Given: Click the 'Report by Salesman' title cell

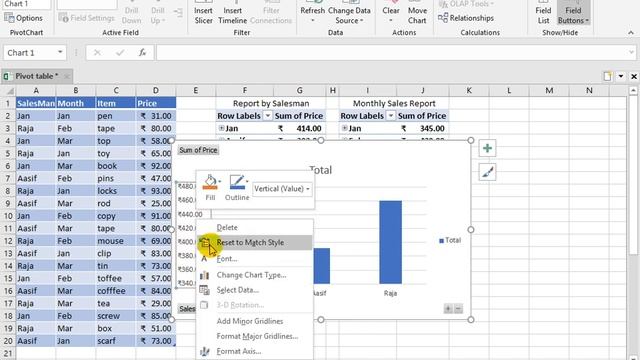Looking at the screenshot, I should pyautogui.click(x=271, y=104).
